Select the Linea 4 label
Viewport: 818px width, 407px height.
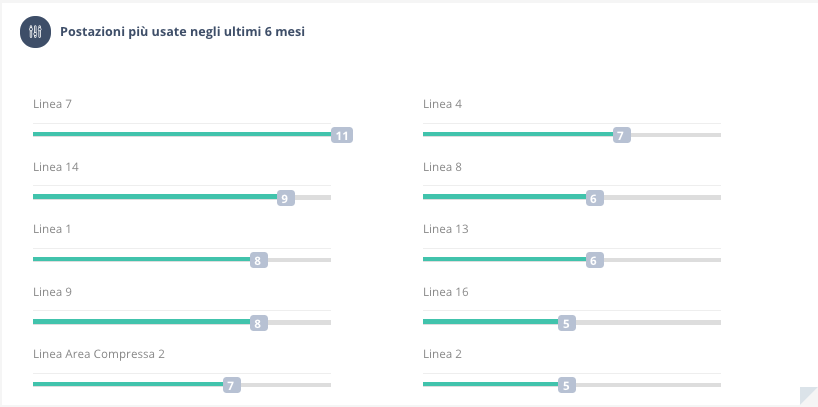tap(442, 104)
